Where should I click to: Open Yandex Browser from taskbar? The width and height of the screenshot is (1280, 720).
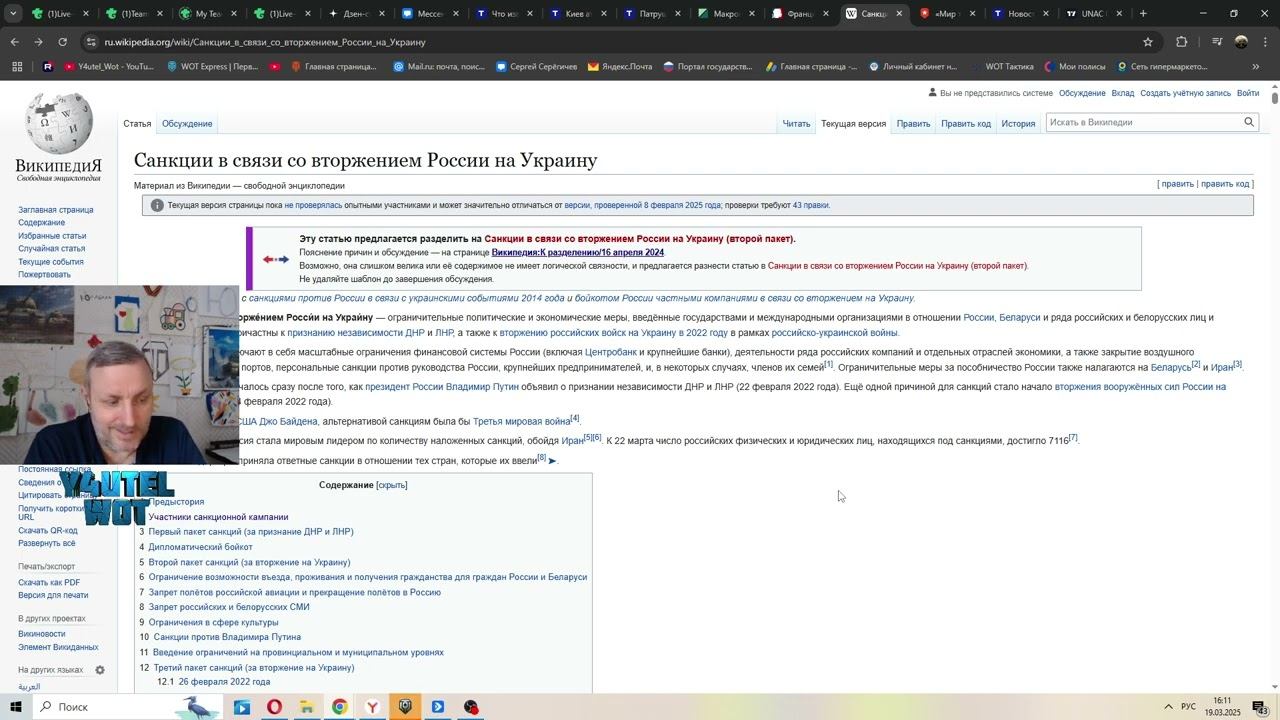372,707
